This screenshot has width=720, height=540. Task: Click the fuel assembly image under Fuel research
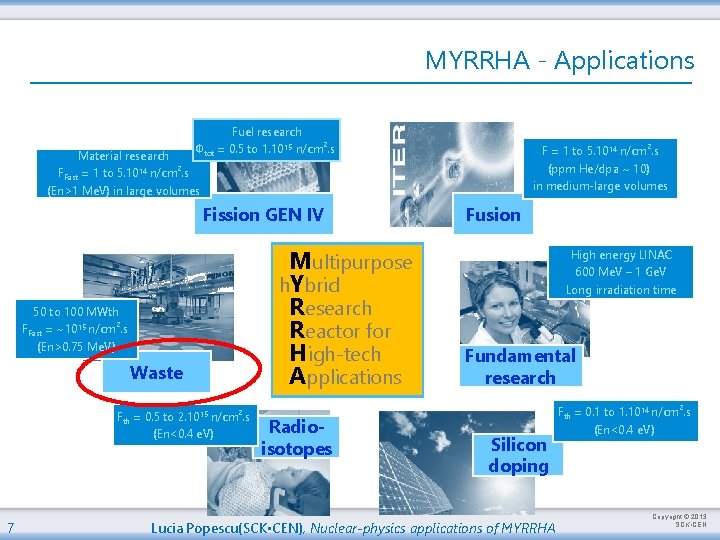pyautogui.click(x=273, y=177)
